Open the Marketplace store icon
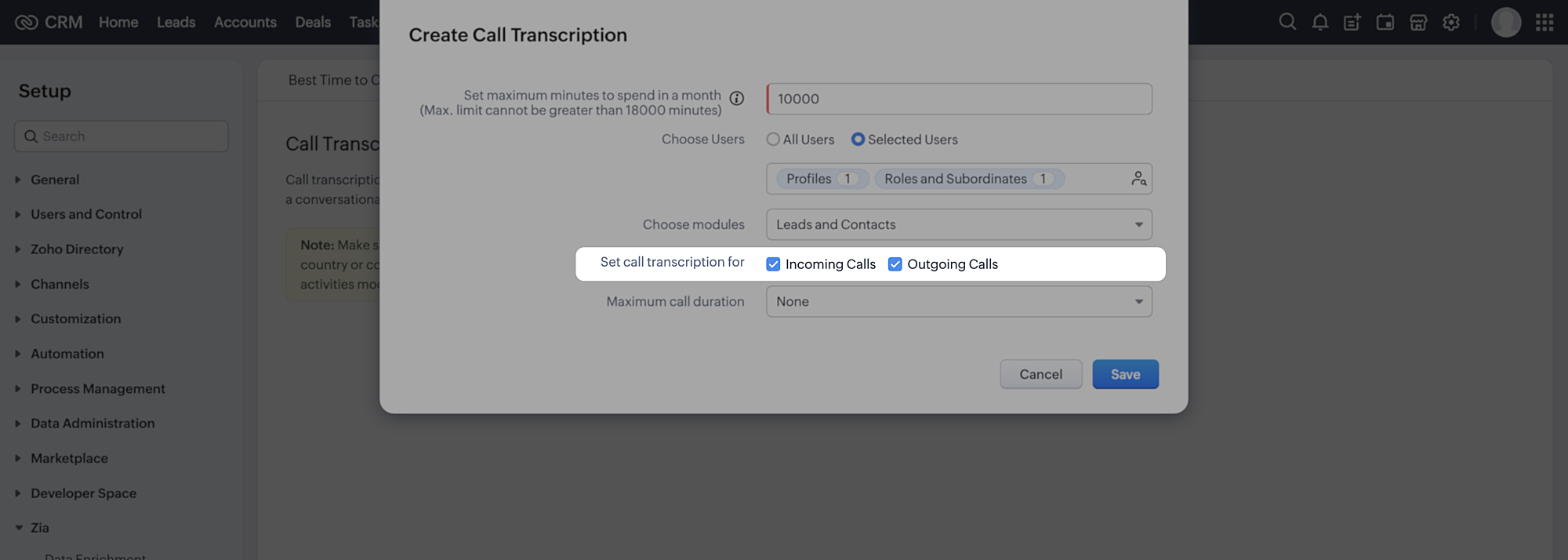The image size is (1568, 560). 1418,22
